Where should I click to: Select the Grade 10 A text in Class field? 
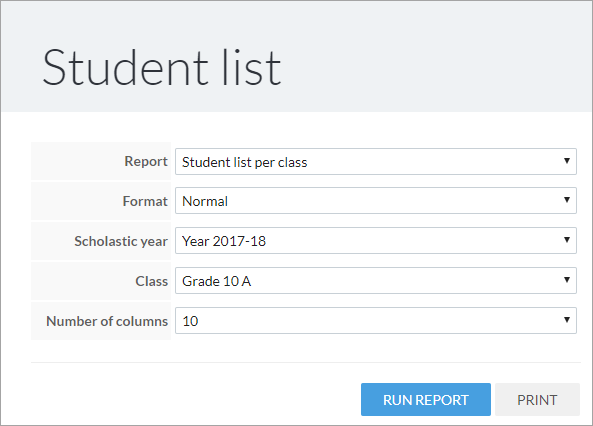click(216, 281)
